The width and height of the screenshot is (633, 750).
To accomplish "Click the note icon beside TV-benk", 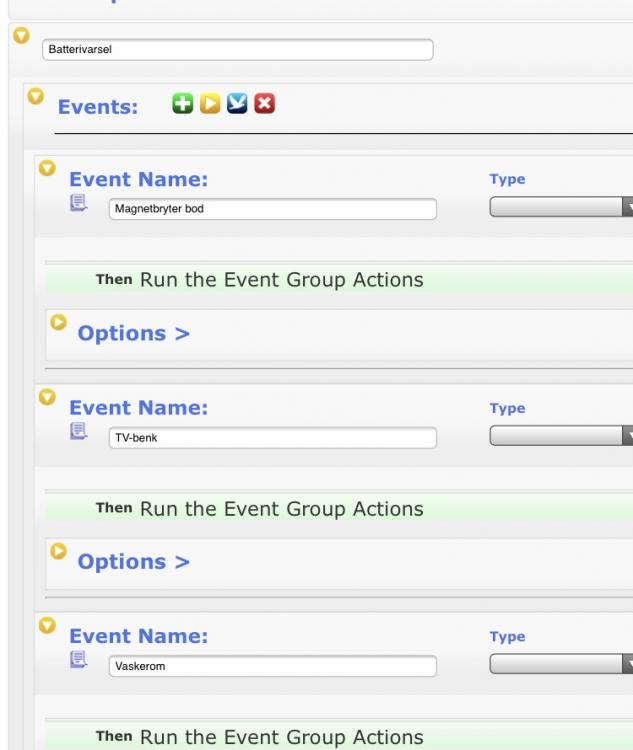I will (x=78, y=434).
